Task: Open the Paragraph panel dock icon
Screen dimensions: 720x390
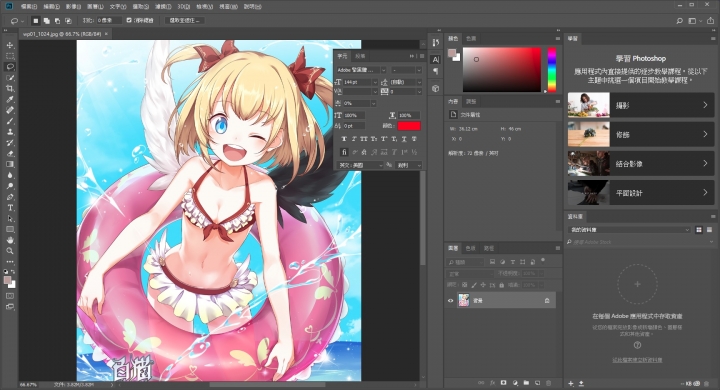Action: [436, 71]
